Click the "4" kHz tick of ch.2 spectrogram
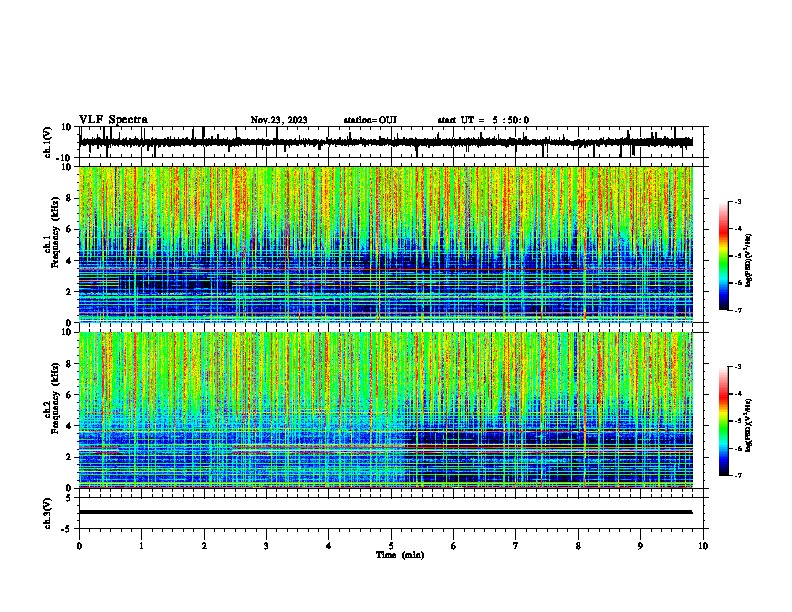 70,426
